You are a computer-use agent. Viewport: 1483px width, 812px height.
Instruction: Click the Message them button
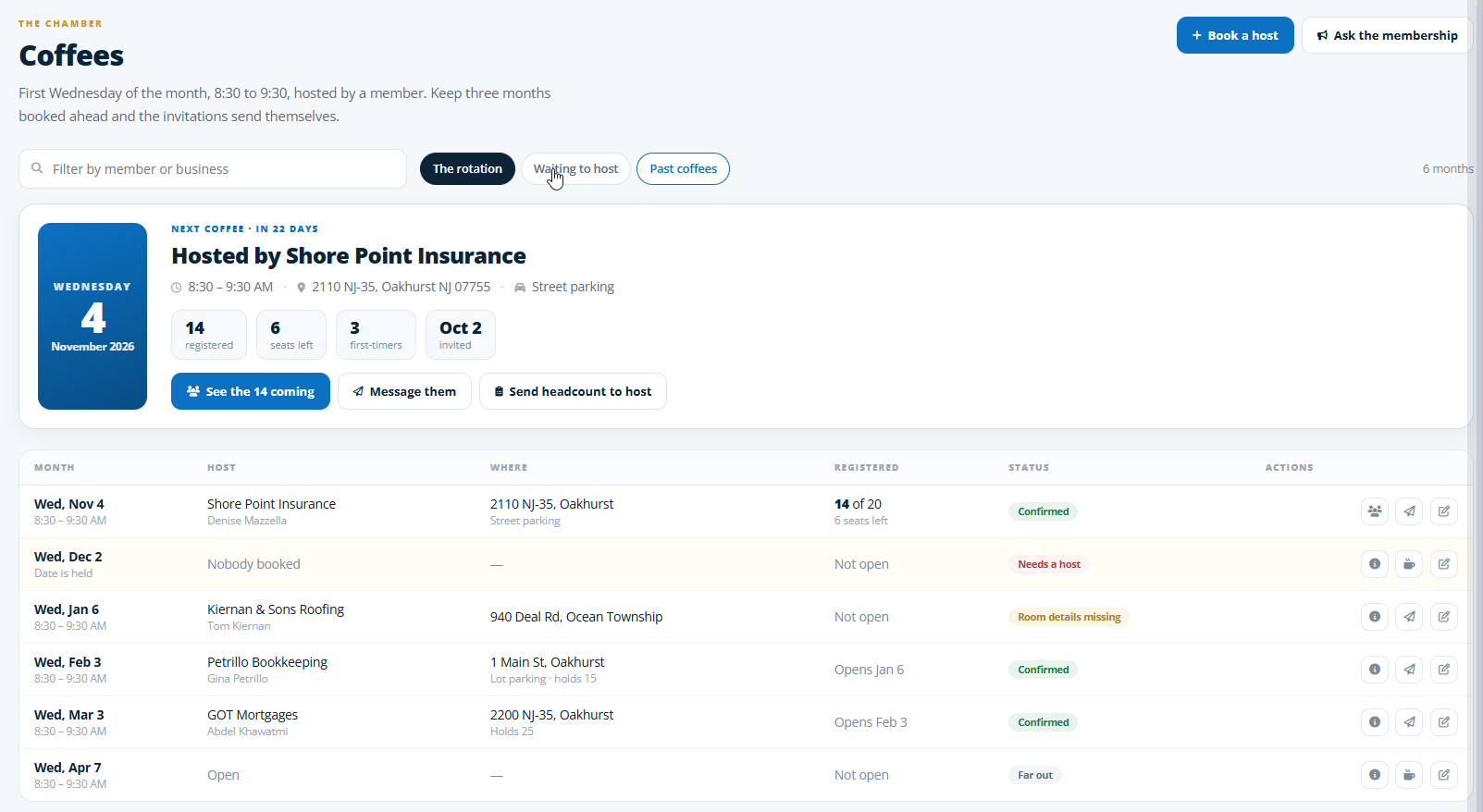click(404, 391)
